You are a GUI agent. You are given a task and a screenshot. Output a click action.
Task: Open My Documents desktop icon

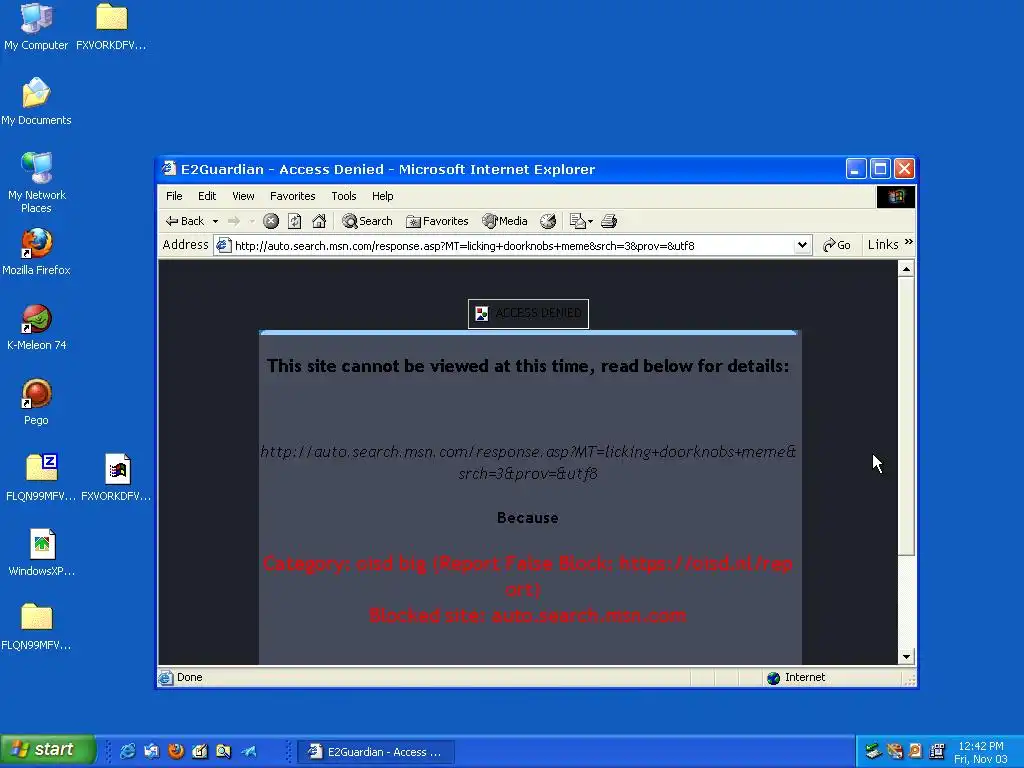[36, 101]
